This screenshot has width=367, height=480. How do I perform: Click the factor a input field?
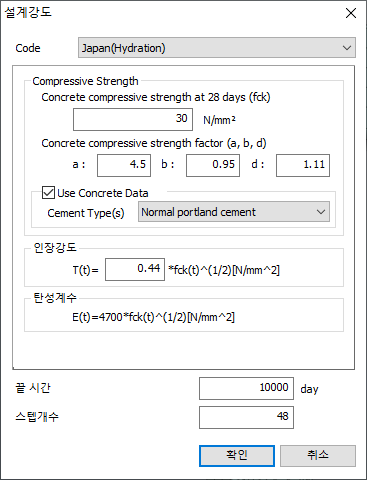[x=124, y=165]
